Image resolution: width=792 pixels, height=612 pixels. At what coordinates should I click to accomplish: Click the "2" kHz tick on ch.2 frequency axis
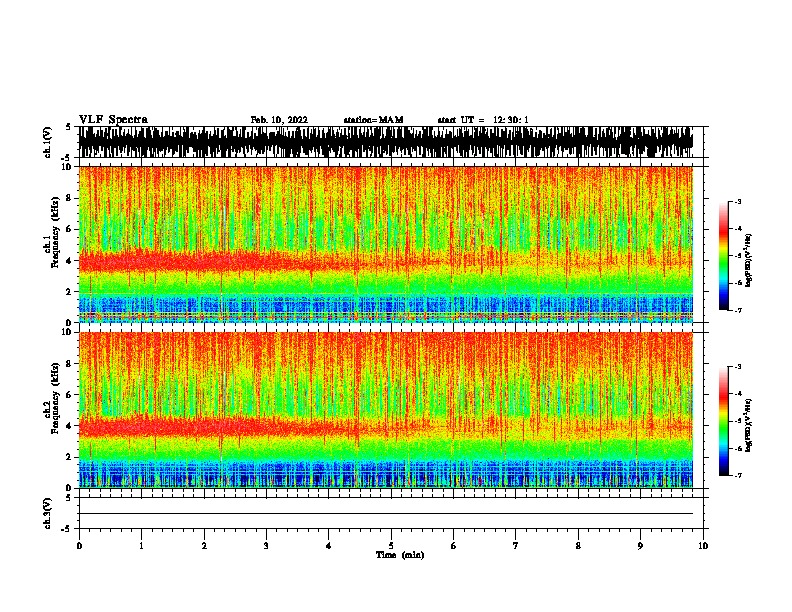tap(70, 457)
